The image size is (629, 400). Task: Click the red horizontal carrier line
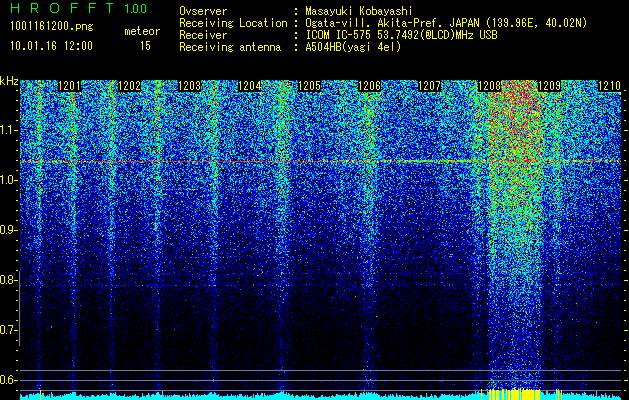click(321, 161)
